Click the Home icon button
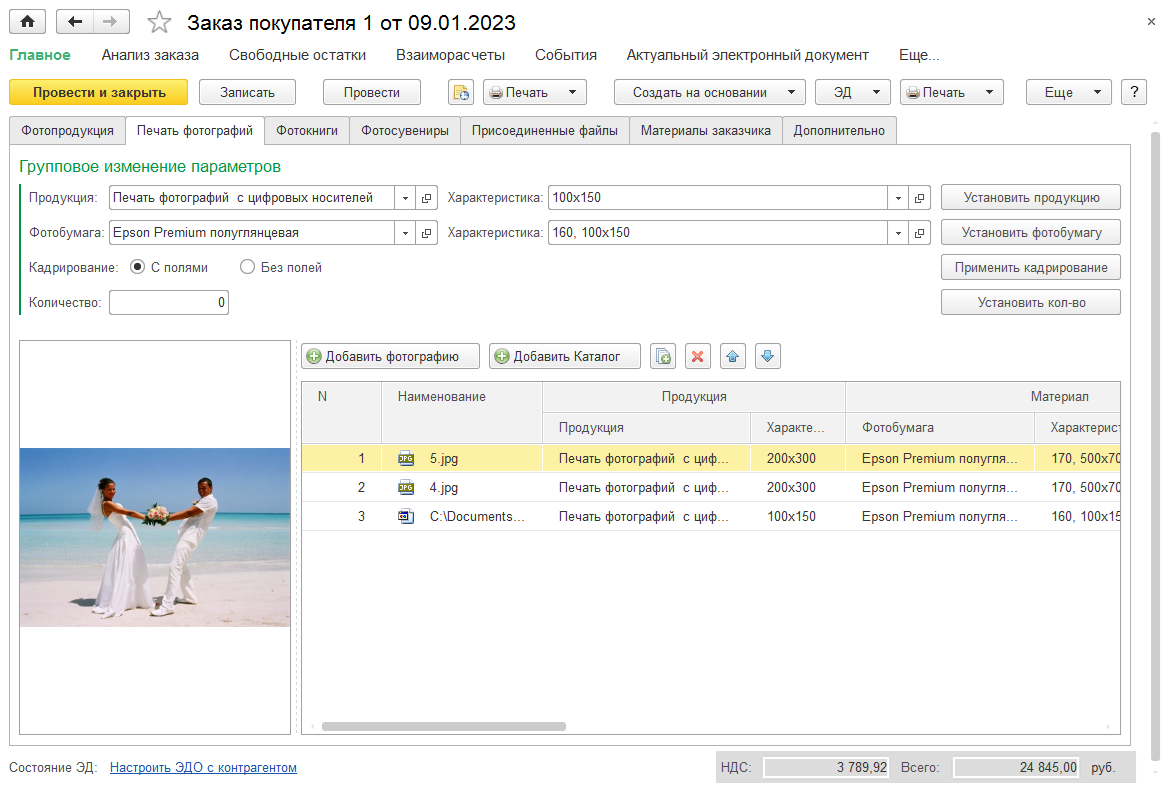1173x790 pixels. (27, 22)
